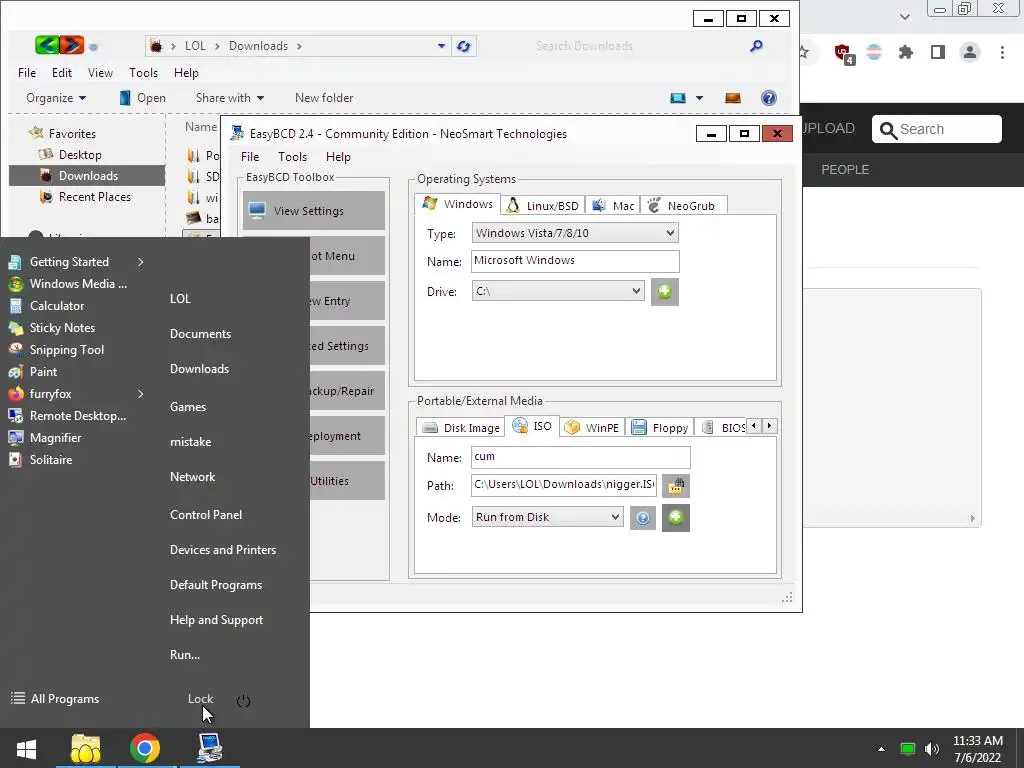The image size is (1024, 768).
Task: Open the Share with dropdown
Action: 230,98
